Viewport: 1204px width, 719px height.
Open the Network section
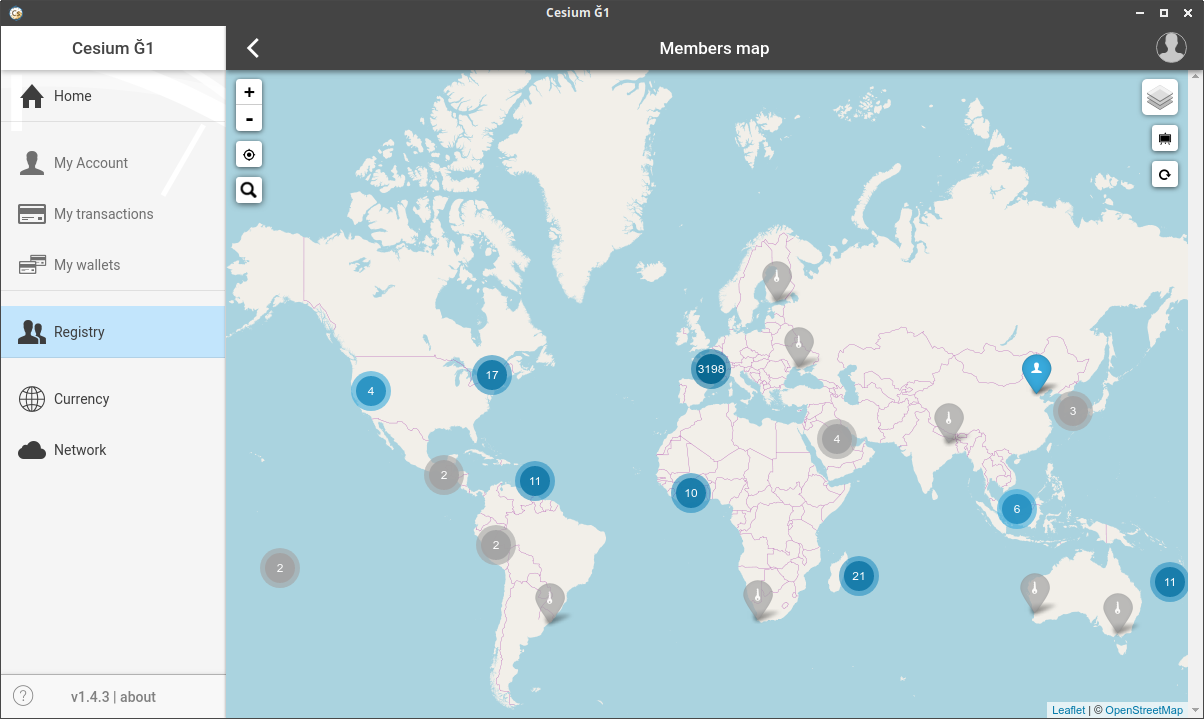[112, 450]
